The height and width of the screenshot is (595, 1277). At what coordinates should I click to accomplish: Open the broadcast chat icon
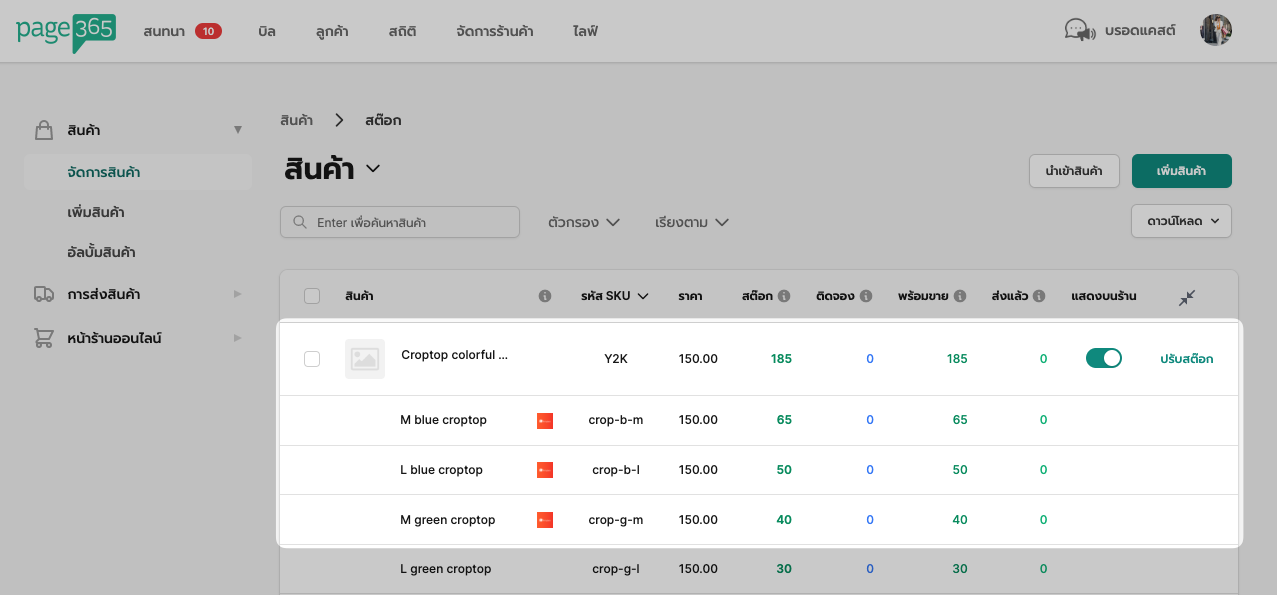tap(1078, 31)
